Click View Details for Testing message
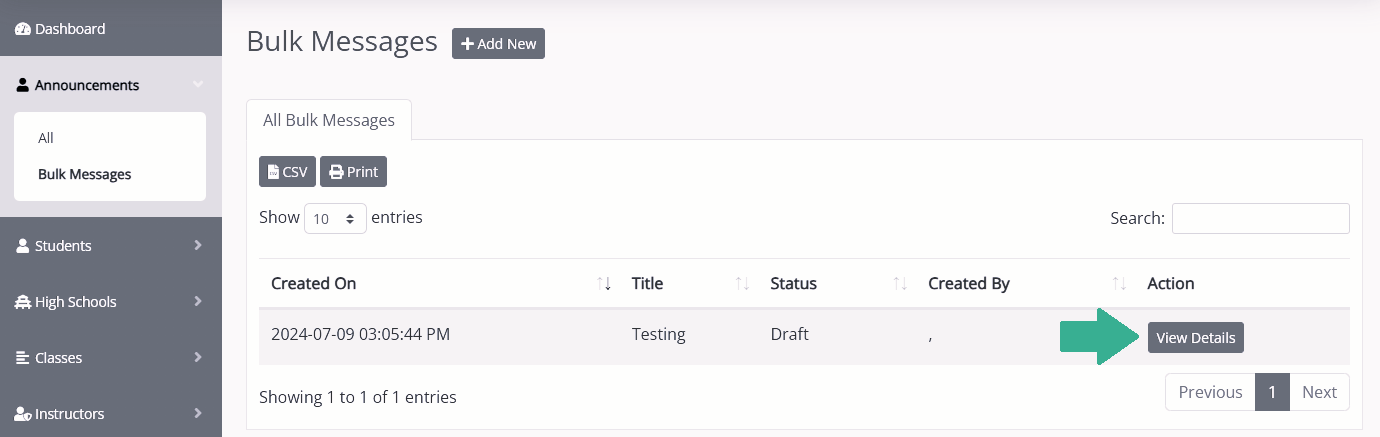Screen dimensions: 1380x437 point(1196,338)
